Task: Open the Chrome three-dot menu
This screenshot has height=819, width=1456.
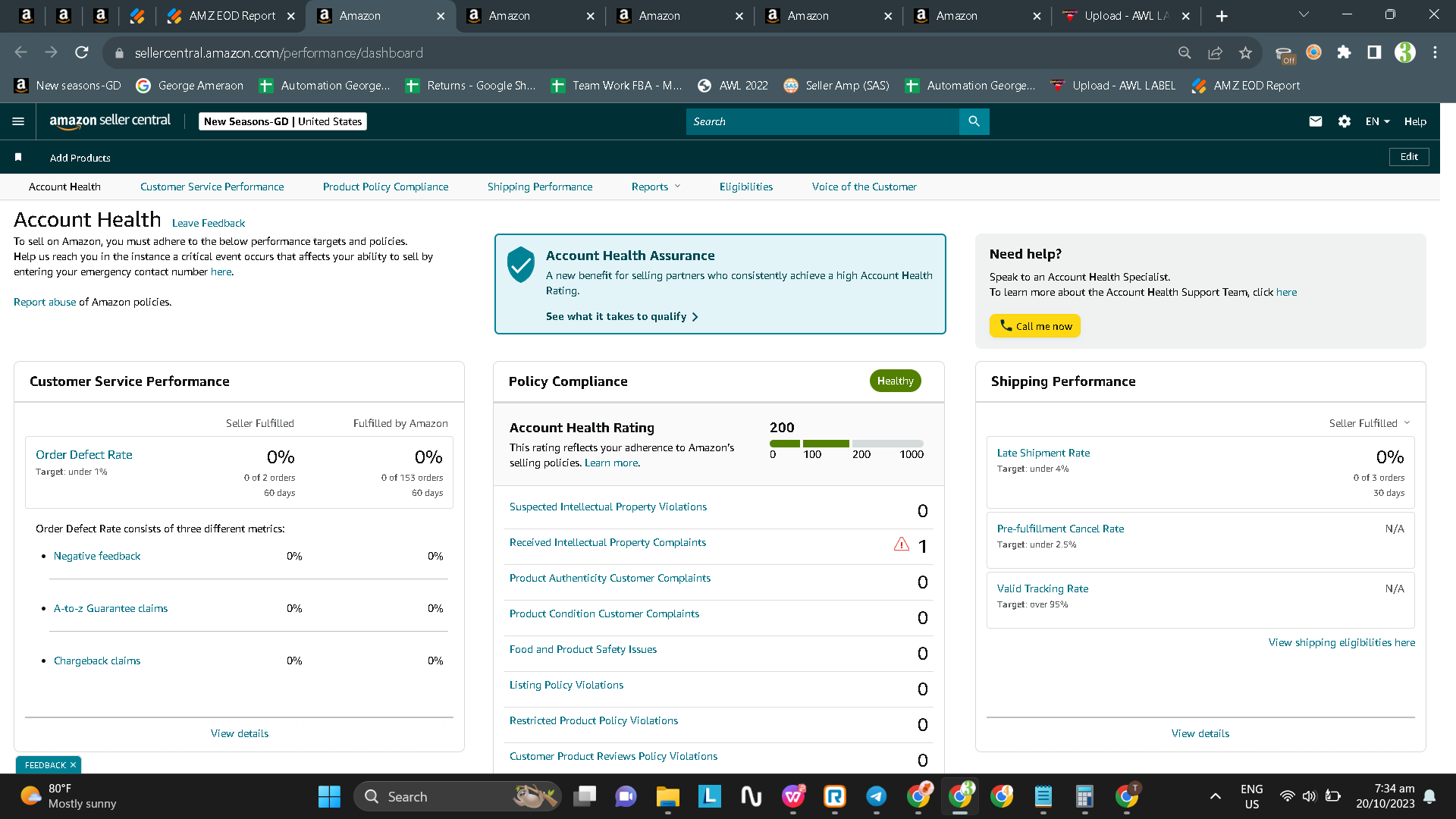Action: click(x=1436, y=52)
